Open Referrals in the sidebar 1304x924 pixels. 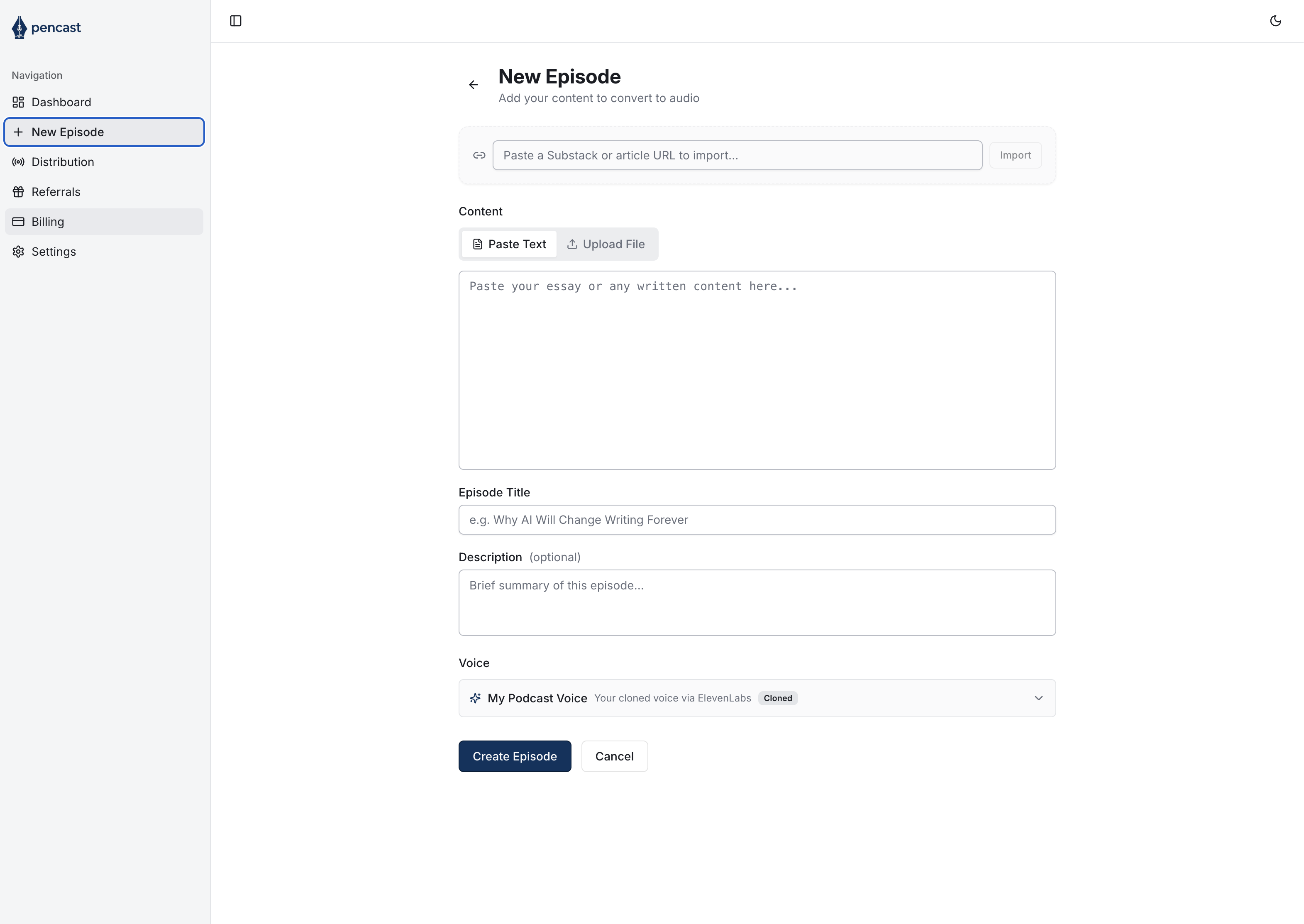(x=104, y=192)
